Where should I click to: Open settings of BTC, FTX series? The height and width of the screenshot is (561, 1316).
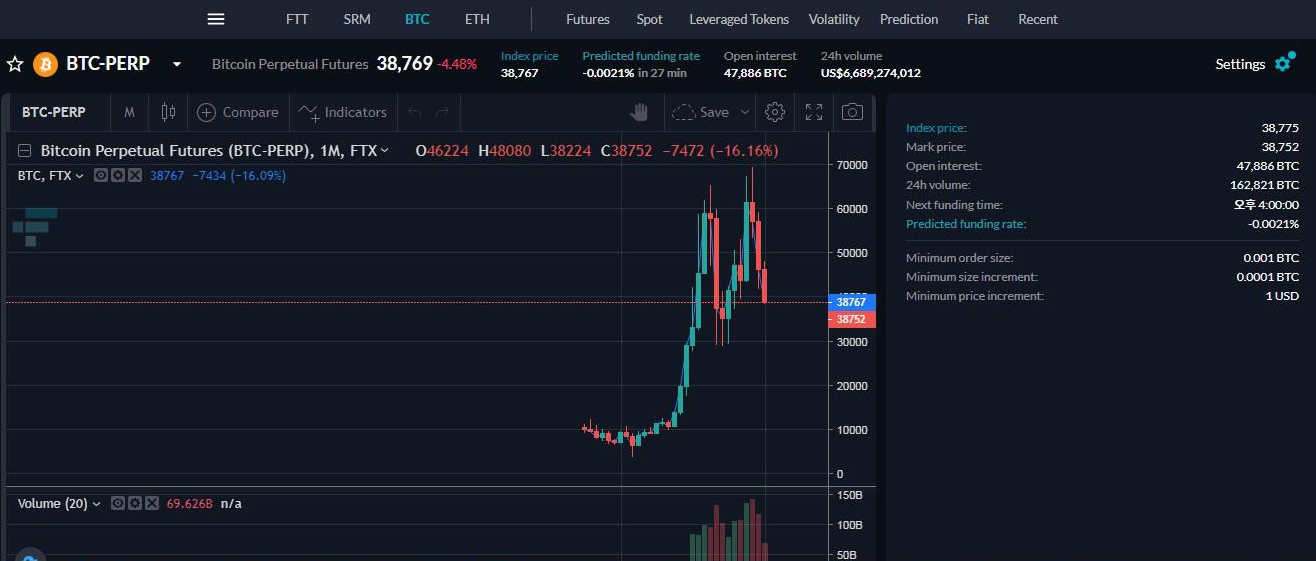click(118, 175)
